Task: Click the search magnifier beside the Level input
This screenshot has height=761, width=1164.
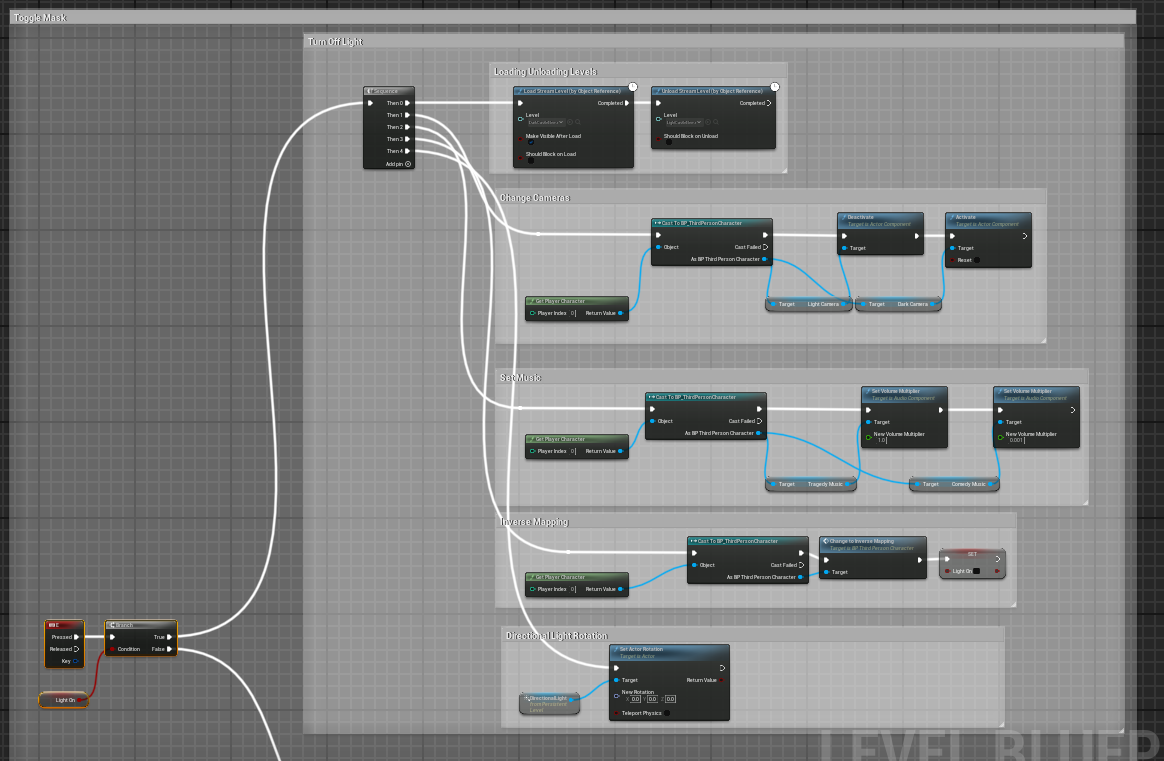Action: pos(579,121)
